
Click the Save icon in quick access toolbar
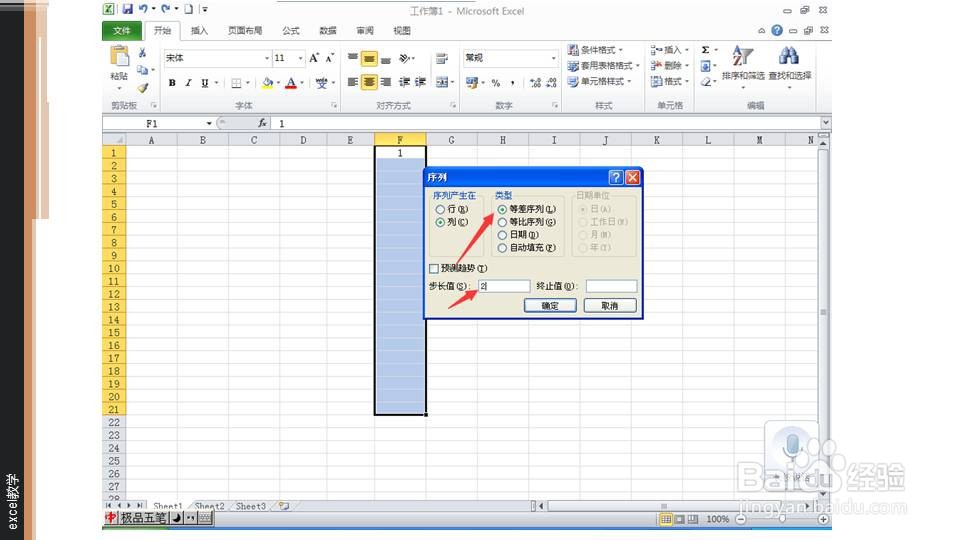click(127, 9)
